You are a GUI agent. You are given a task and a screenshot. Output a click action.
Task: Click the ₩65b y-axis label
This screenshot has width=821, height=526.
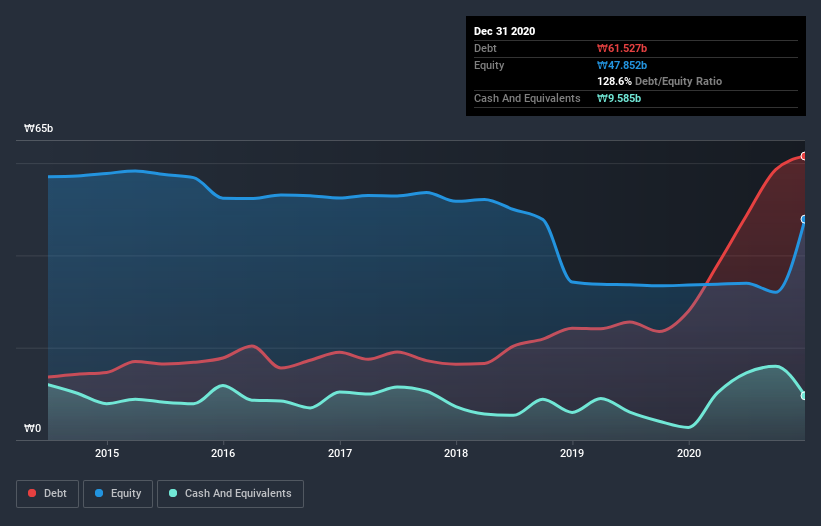coord(39,129)
